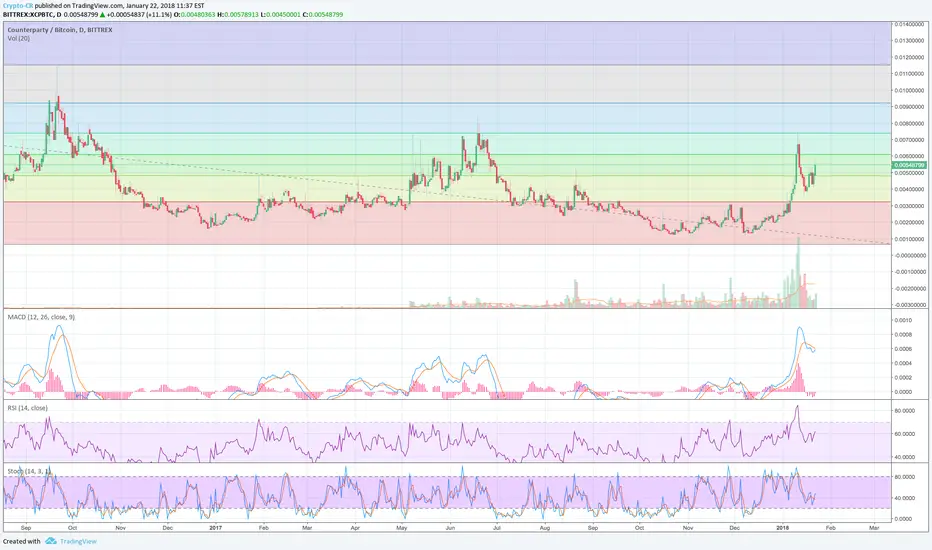Click the 0.0002 MACD axis label
This screenshot has height=550, width=932.
(902, 378)
